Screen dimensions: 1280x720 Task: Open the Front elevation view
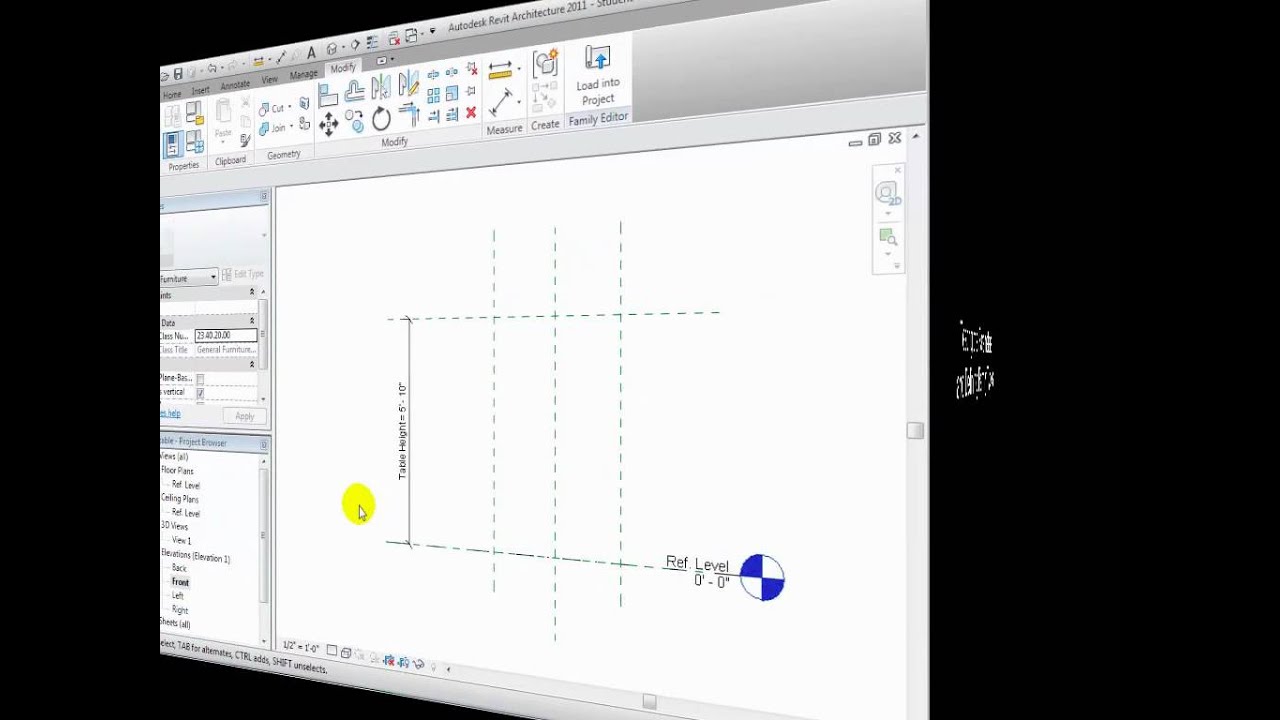point(180,582)
